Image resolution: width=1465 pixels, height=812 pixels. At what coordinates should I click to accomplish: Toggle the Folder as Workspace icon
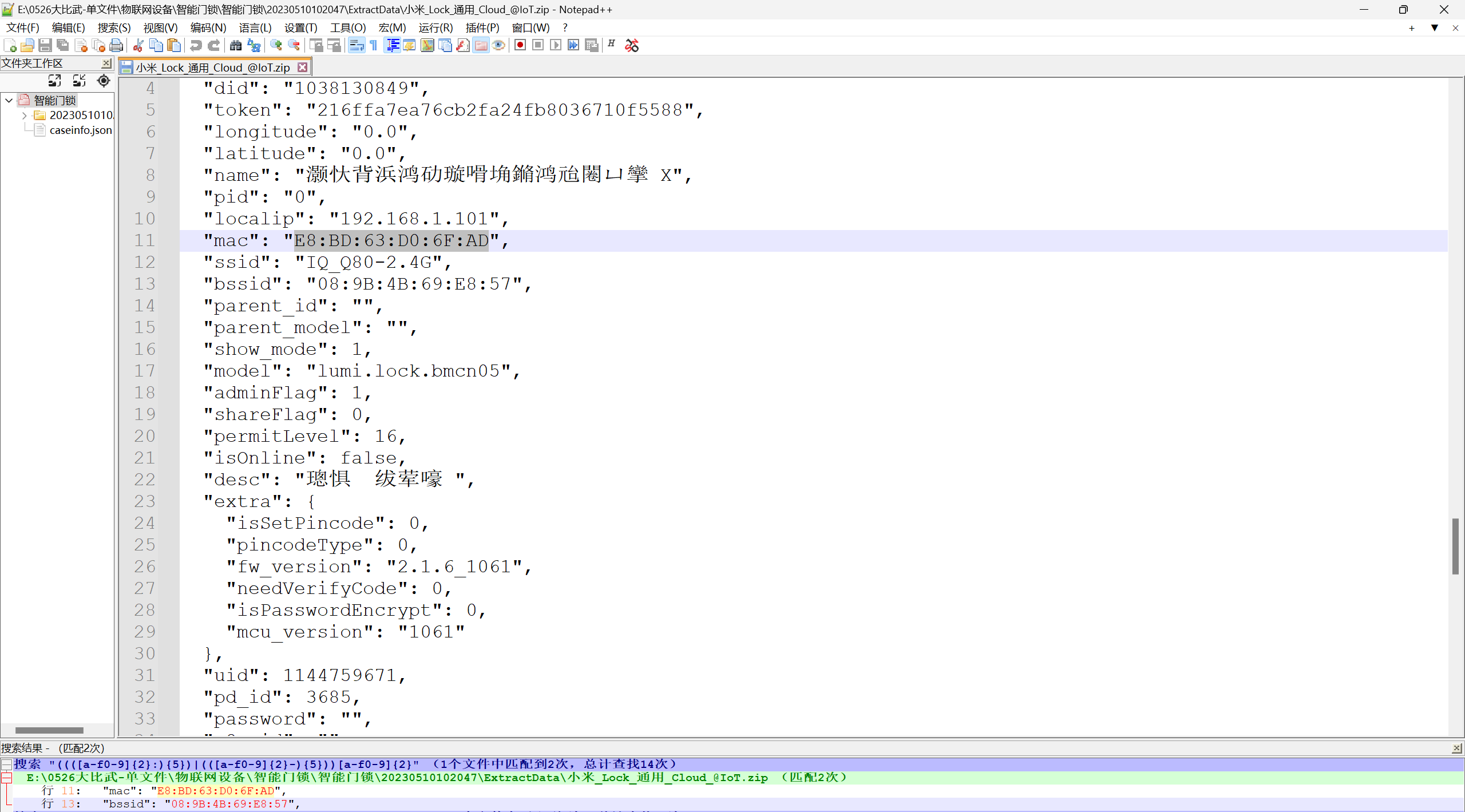[481, 45]
